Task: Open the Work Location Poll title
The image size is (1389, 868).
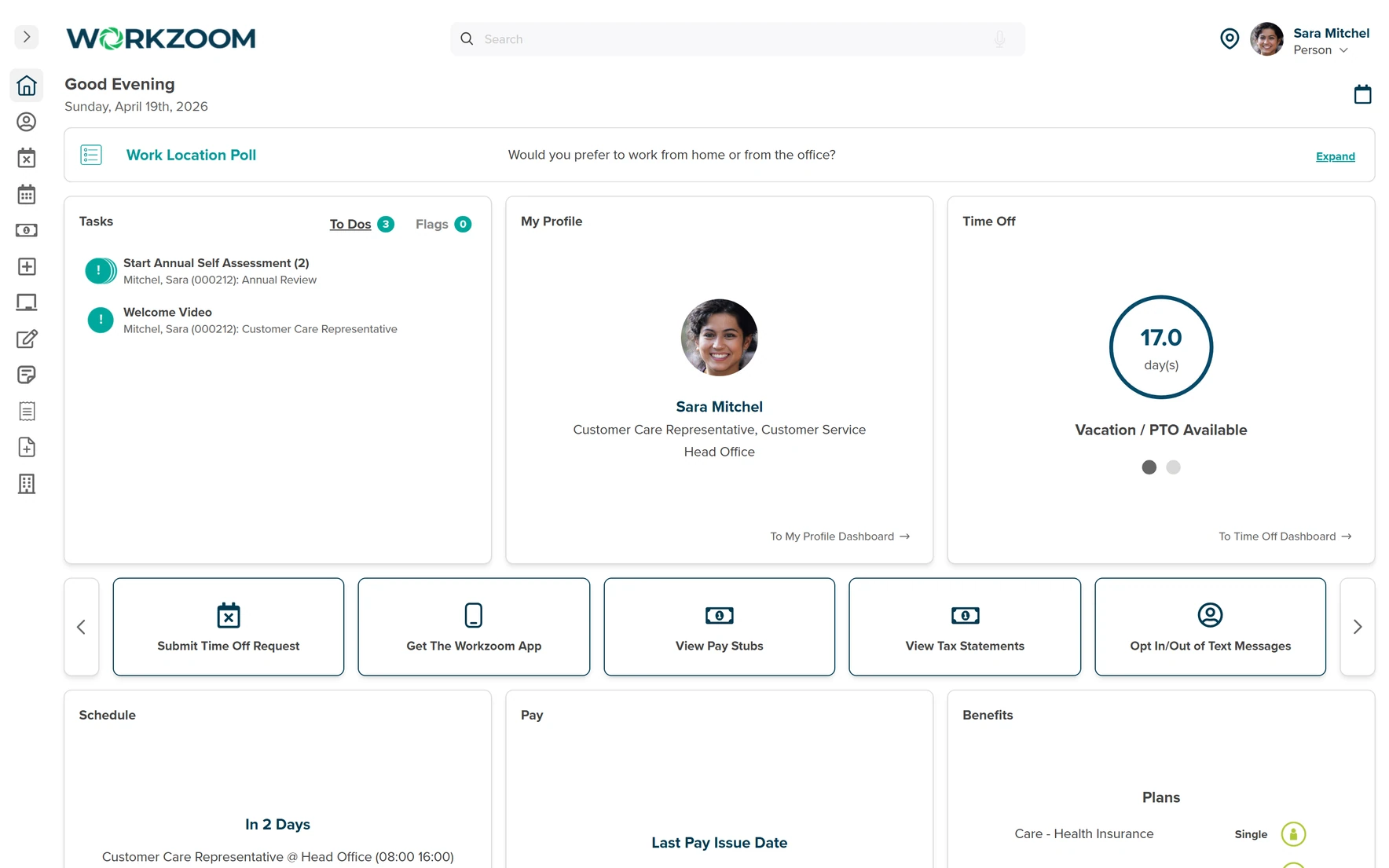Action: [191, 155]
